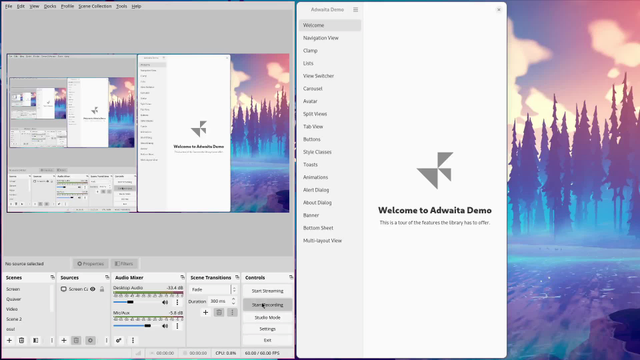Open the View menu

tap(34, 6)
